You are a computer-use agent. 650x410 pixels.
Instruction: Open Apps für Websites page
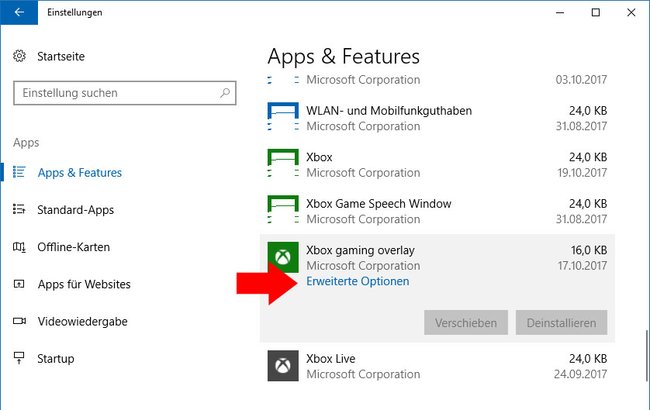click(x=84, y=284)
